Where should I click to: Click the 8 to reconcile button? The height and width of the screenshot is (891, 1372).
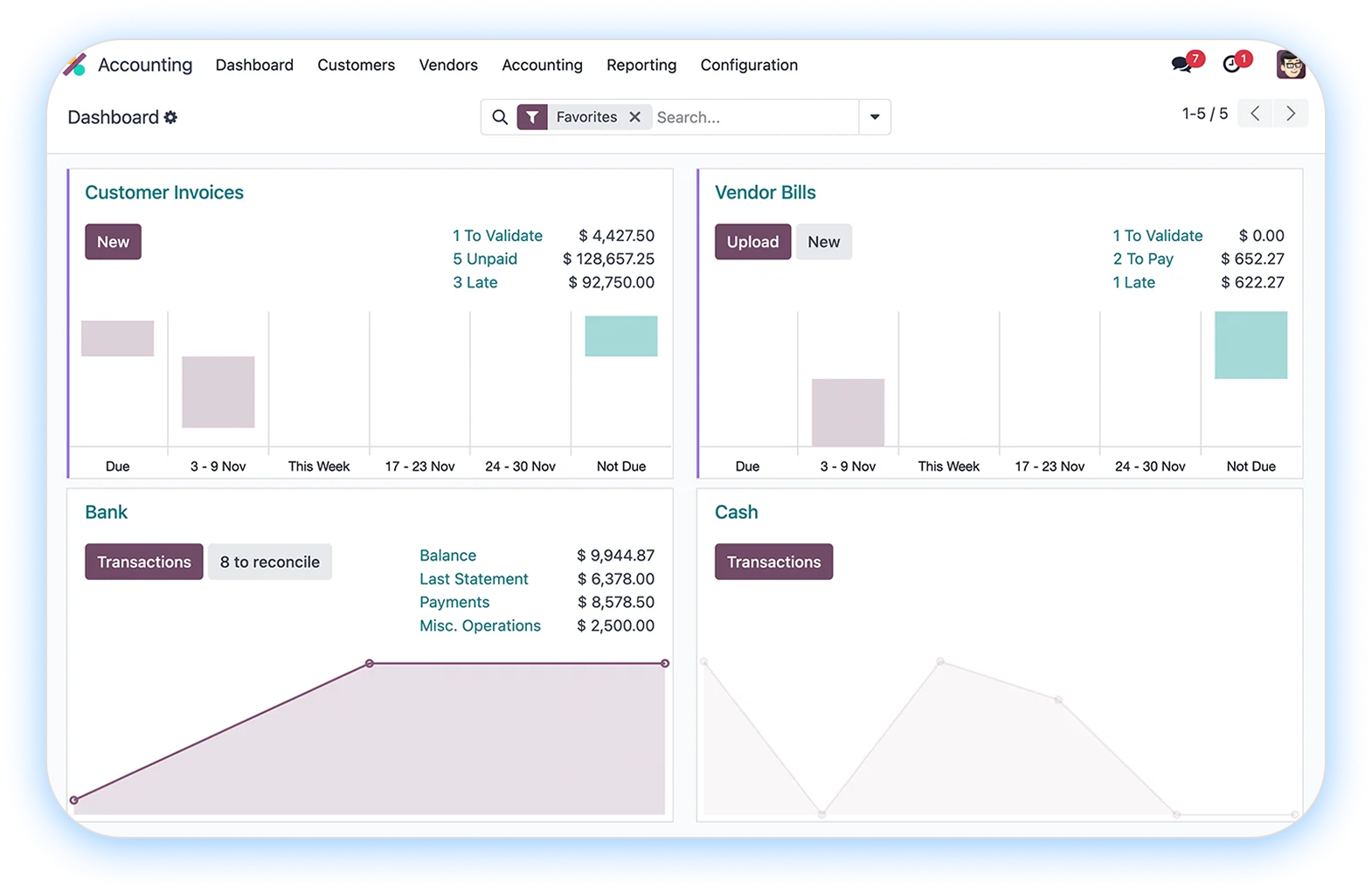[x=269, y=562]
